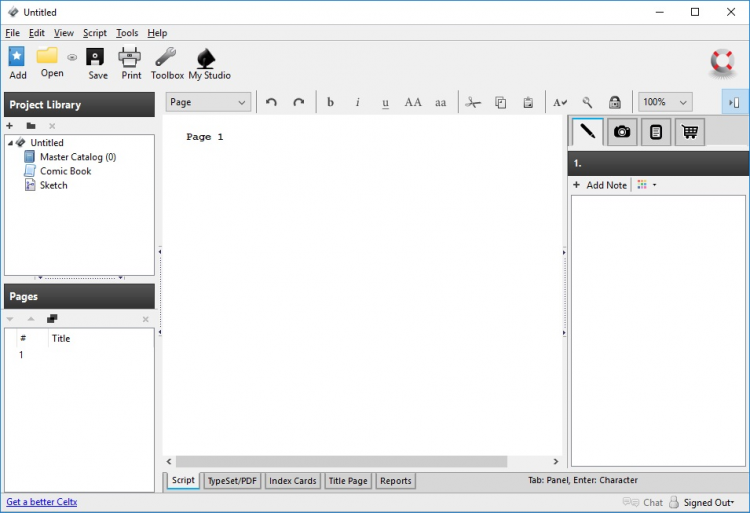
Task: Click the Add Note button
Action: pos(600,185)
